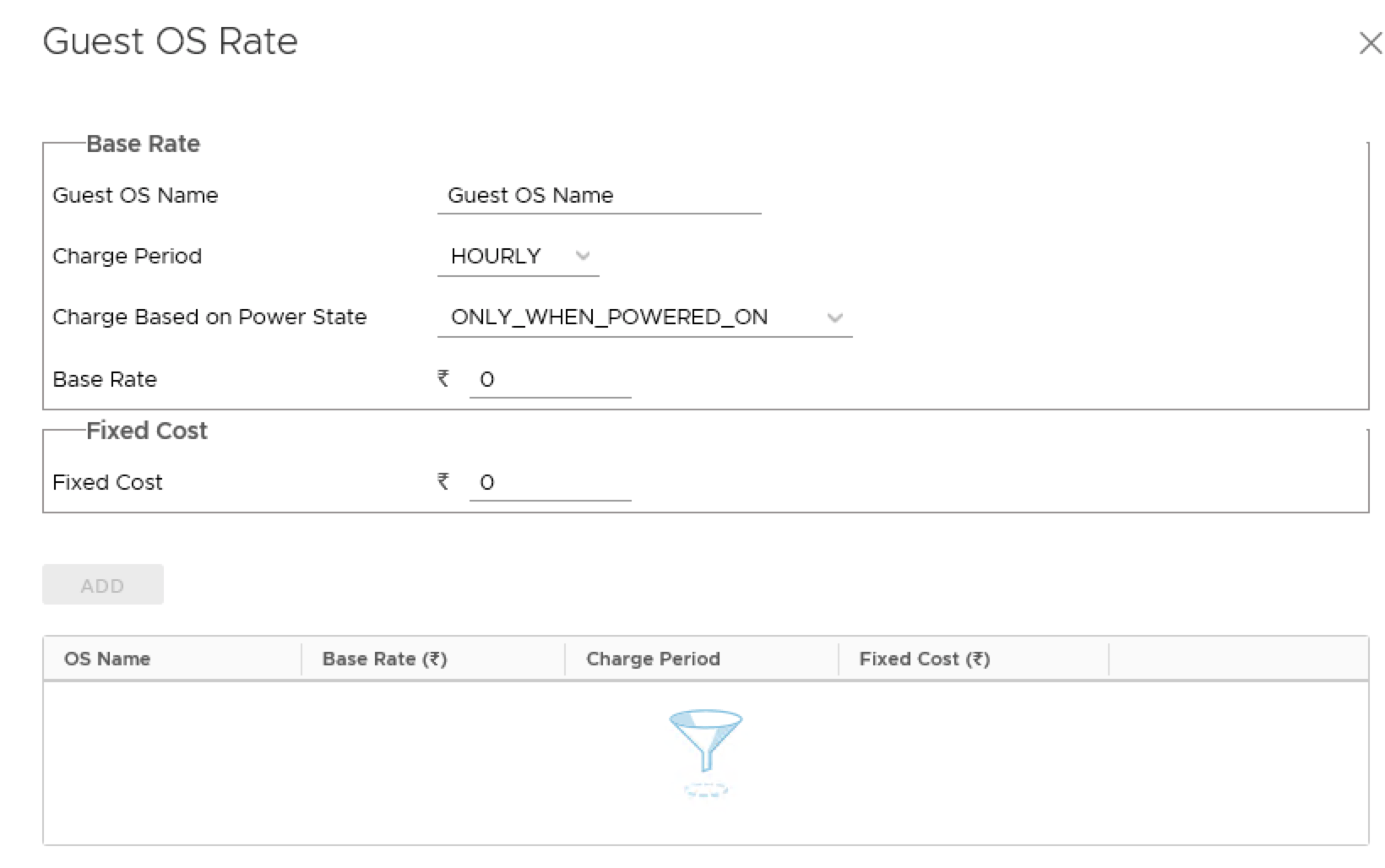
Task: Click the Base Rate (₹) column header
Action: pyautogui.click(x=384, y=659)
